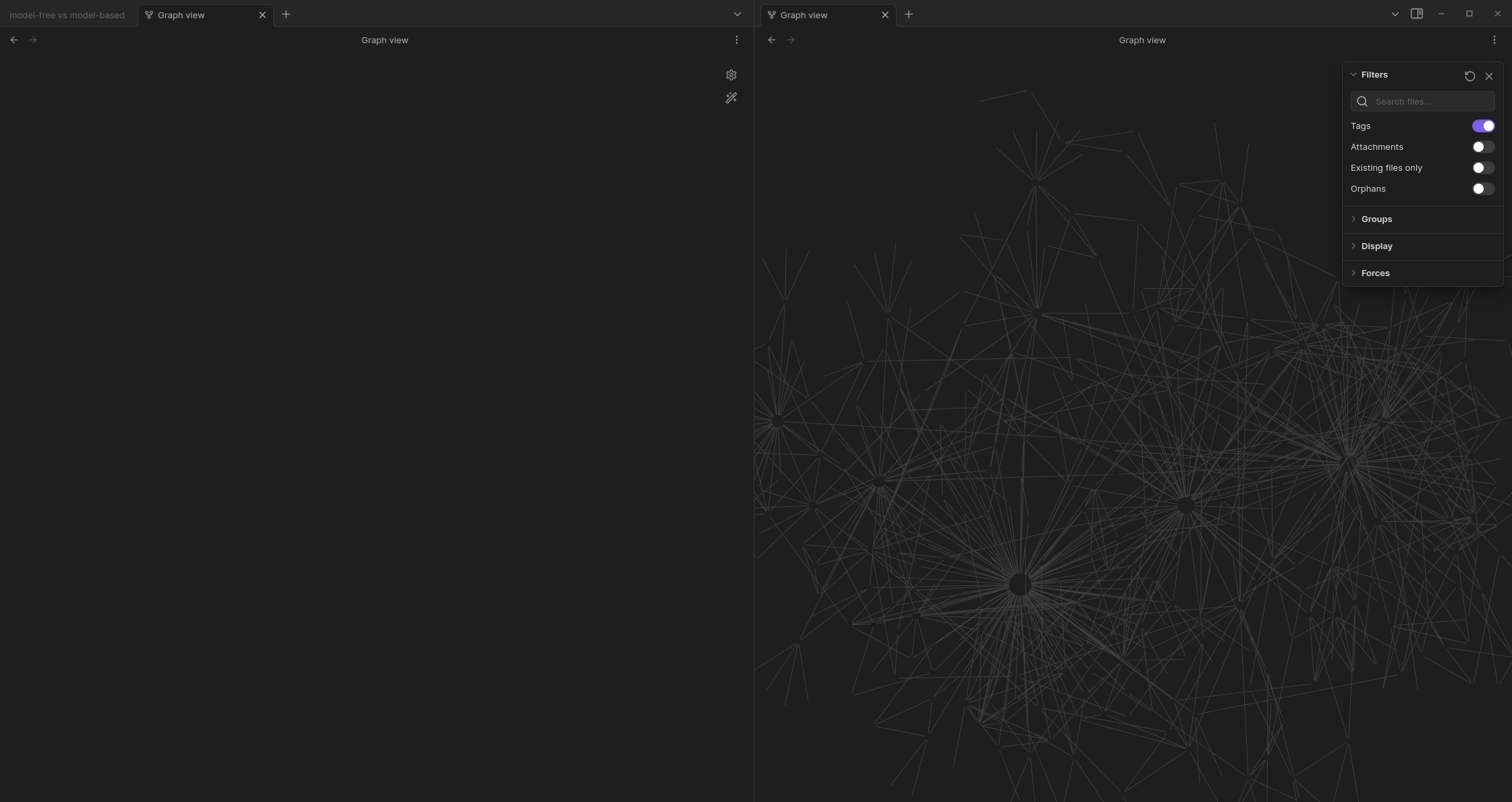Open graph settings gear in left pane
The height and width of the screenshot is (802, 1512).
(731, 75)
